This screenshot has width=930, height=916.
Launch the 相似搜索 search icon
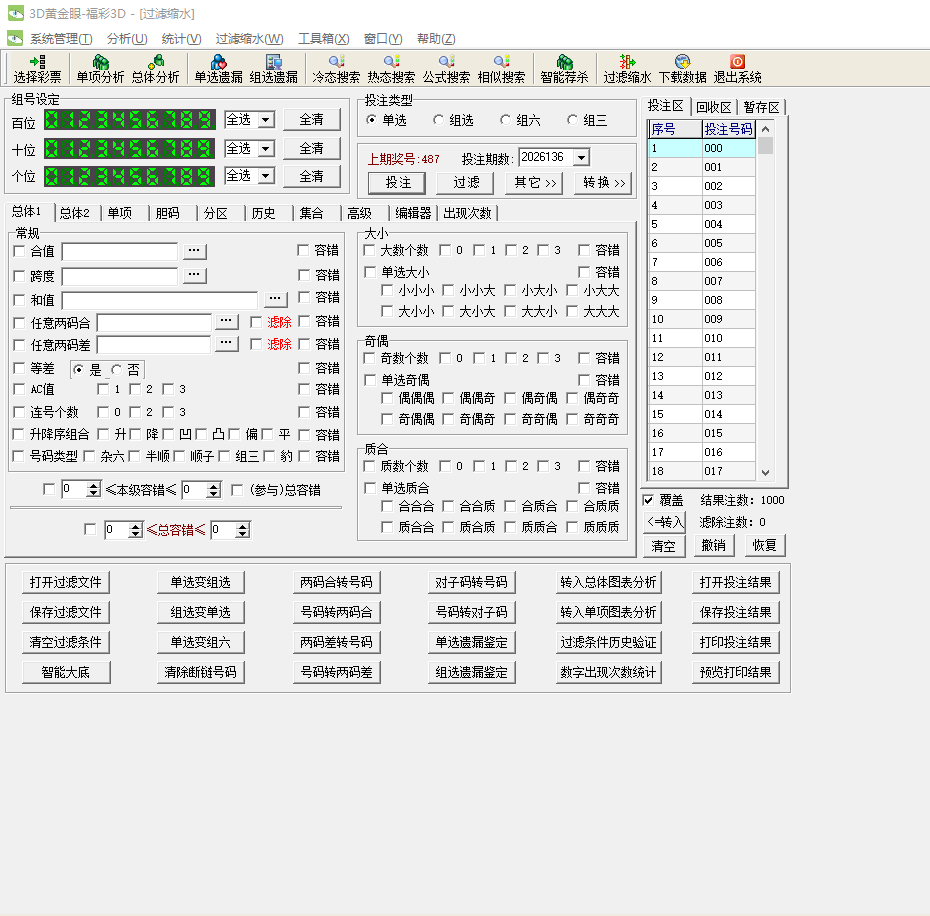coord(501,69)
